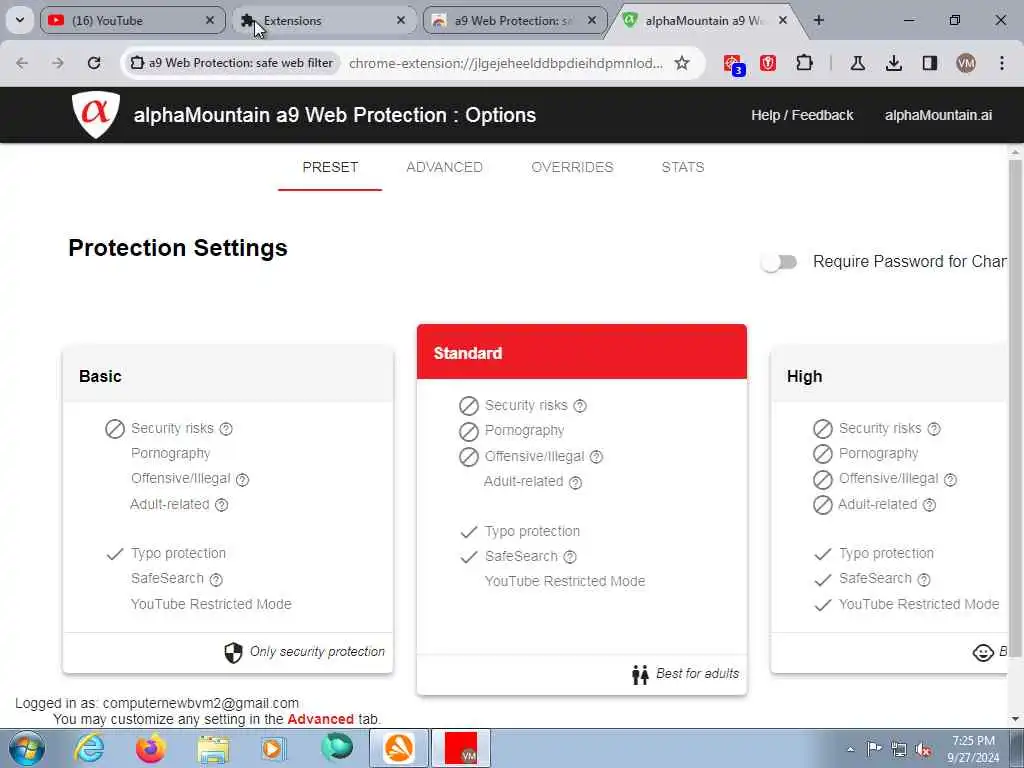Click the red shield extension icon in toolbar

pos(768,63)
